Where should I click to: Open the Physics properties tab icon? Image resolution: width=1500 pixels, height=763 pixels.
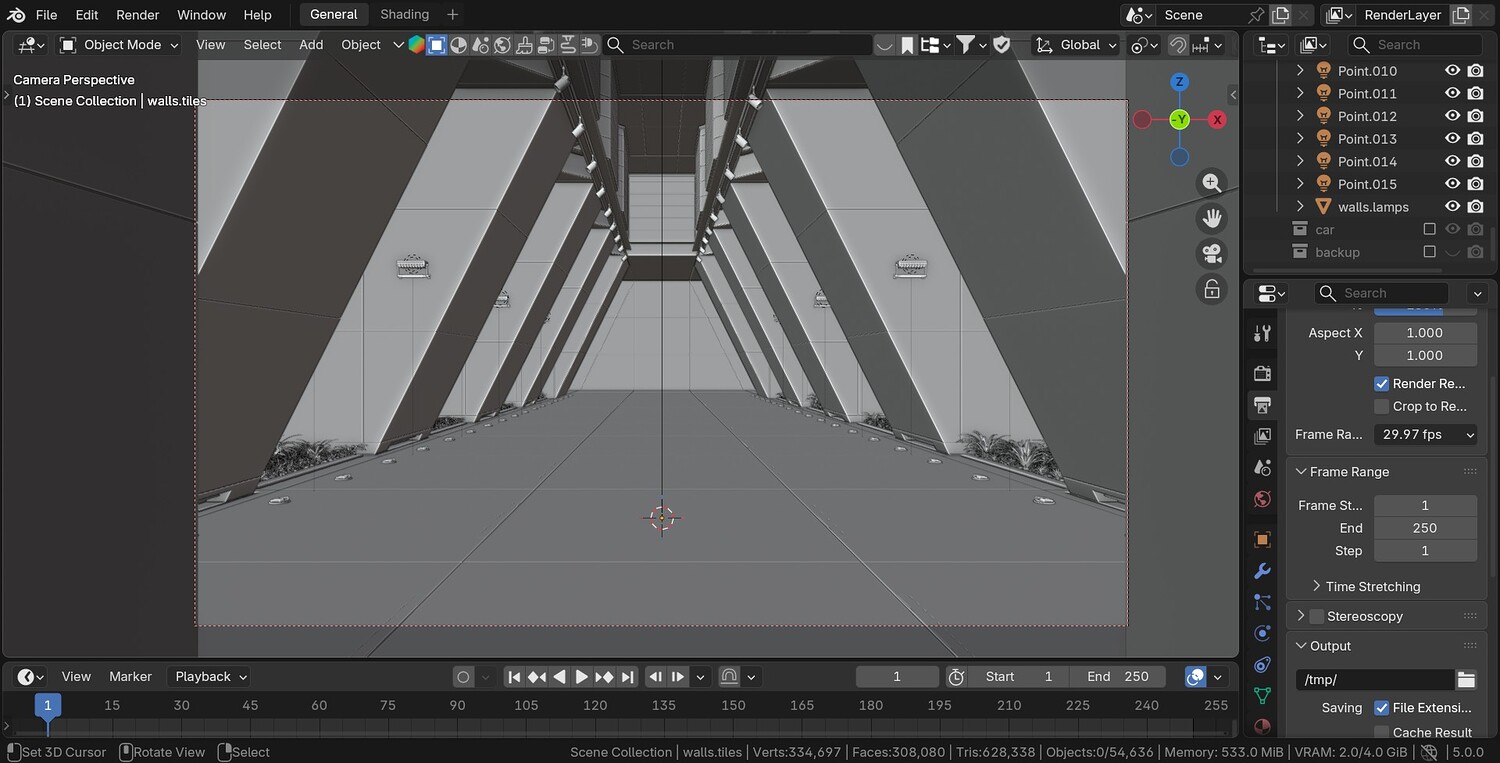(1262, 633)
